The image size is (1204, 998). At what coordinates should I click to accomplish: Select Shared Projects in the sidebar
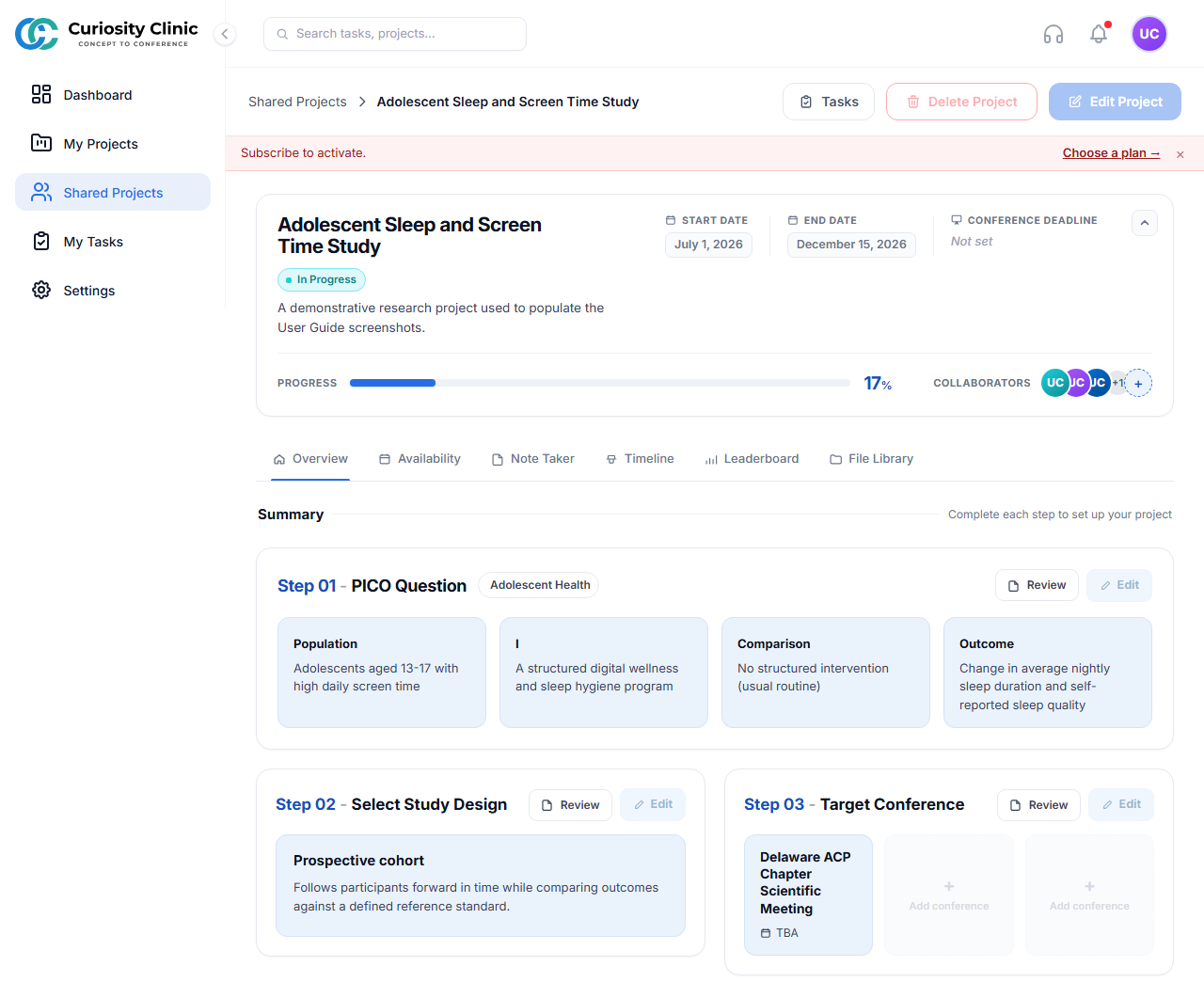pyautogui.click(x=113, y=192)
